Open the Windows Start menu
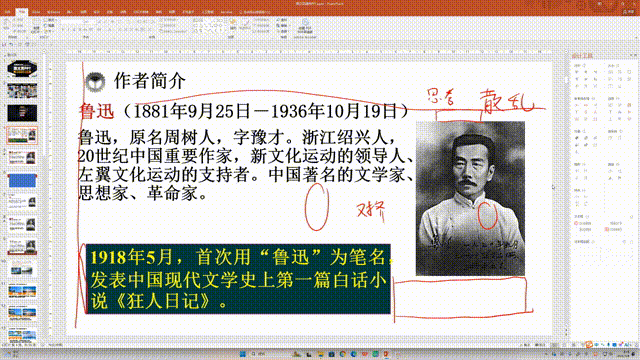This screenshot has width=640, height=360. 242,354
